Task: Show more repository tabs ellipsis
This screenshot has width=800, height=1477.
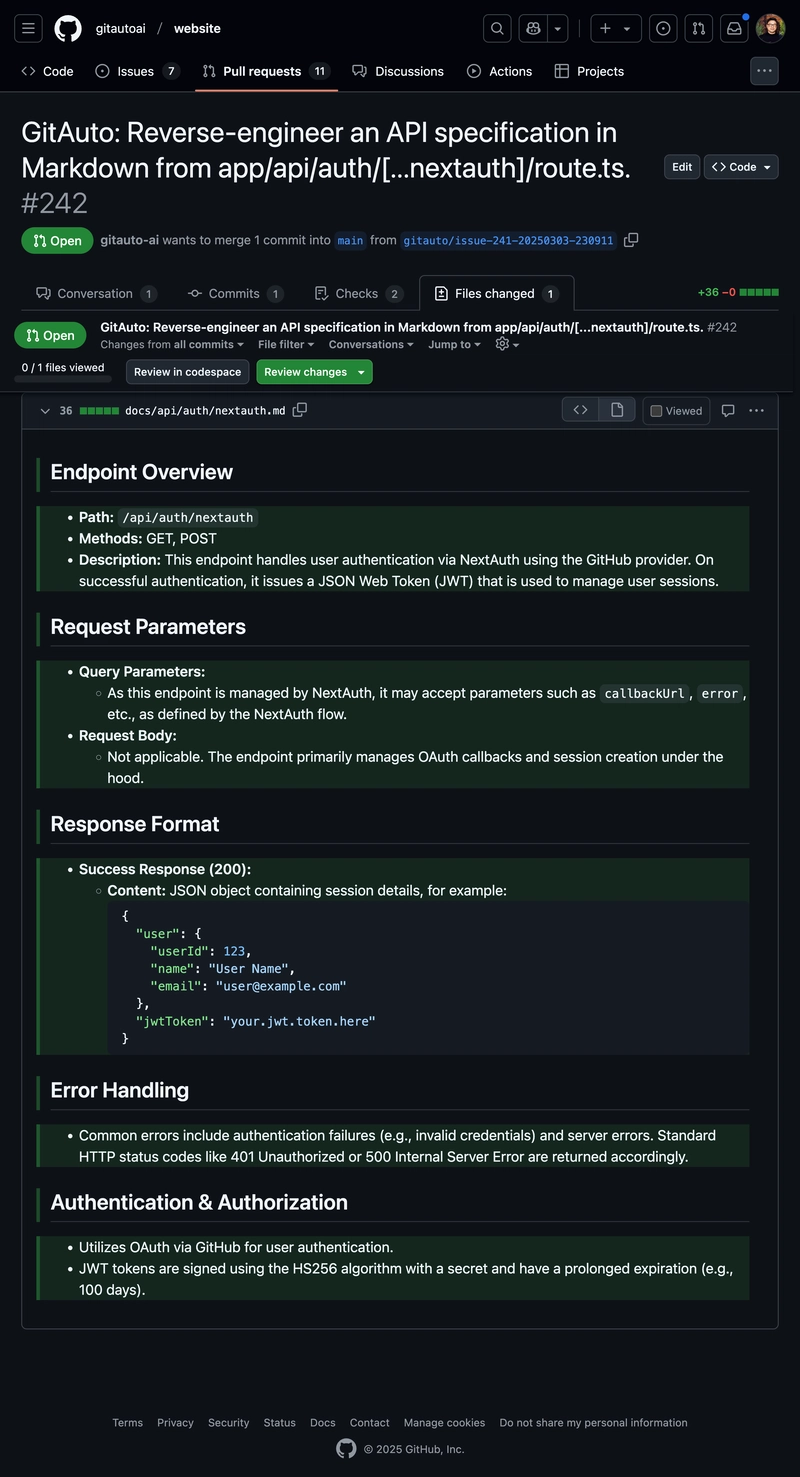Action: [x=764, y=71]
